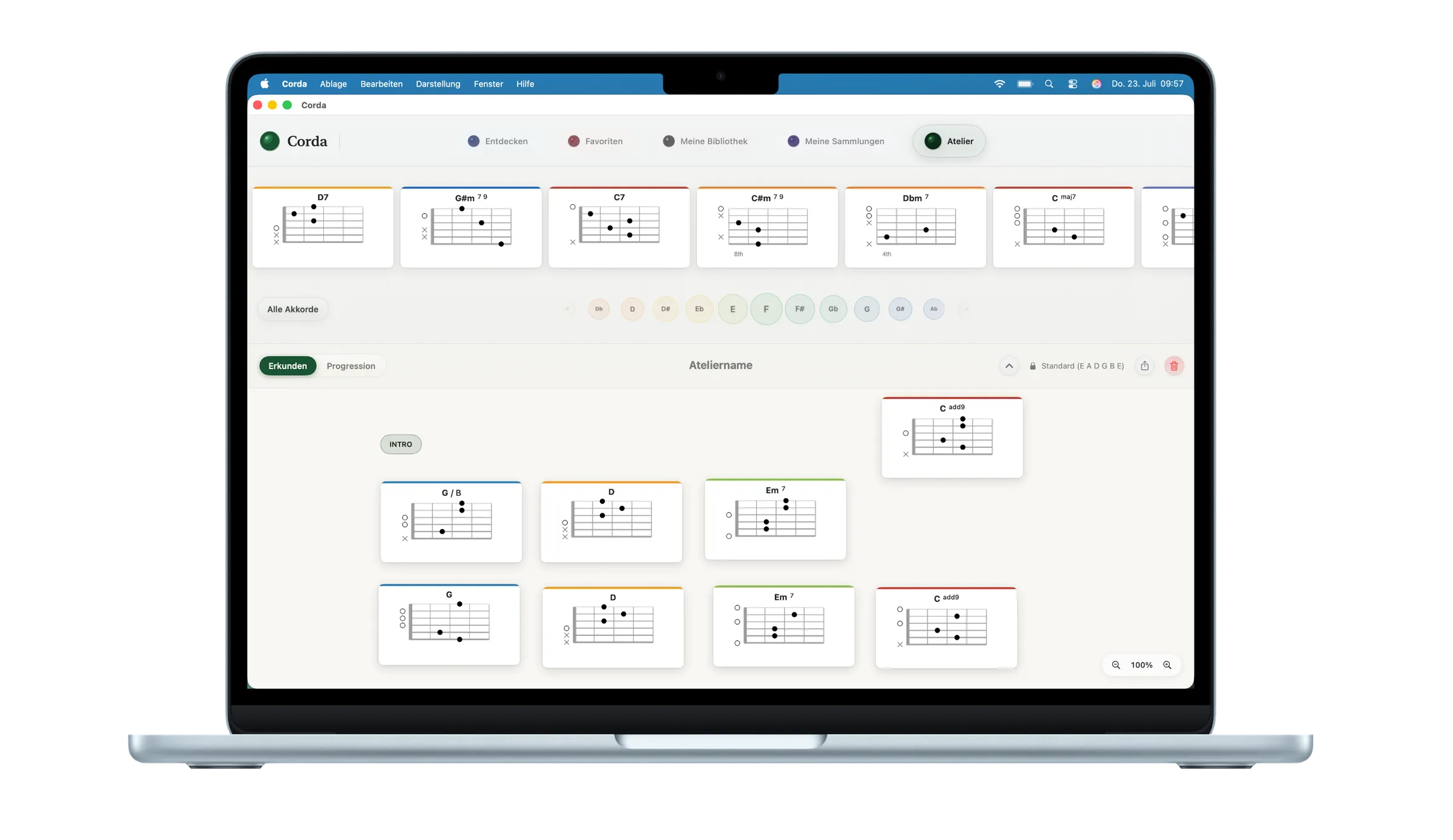
Task: Open macOS Spotlight search icon
Action: point(1049,84)
